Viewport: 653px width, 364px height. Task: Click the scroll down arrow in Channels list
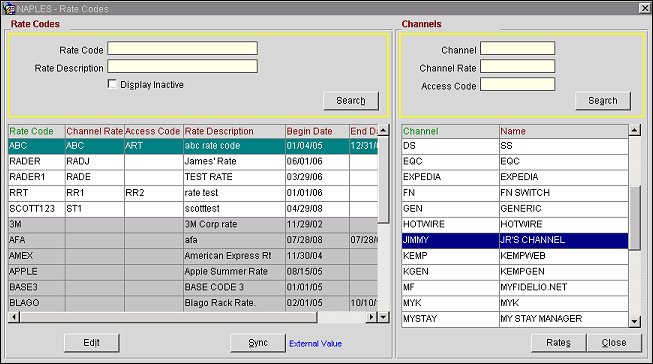point(634,321)
